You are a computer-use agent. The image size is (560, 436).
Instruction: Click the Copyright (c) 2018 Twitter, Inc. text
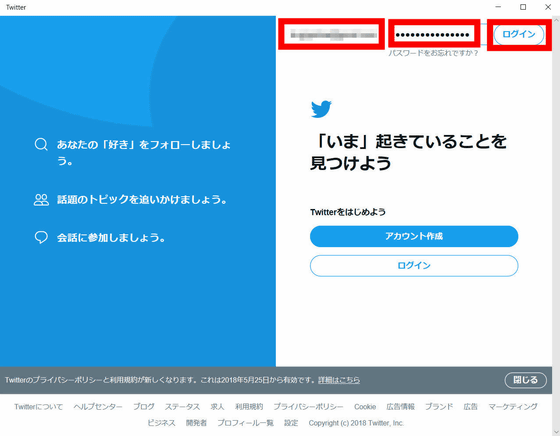[x=356, y=423]
